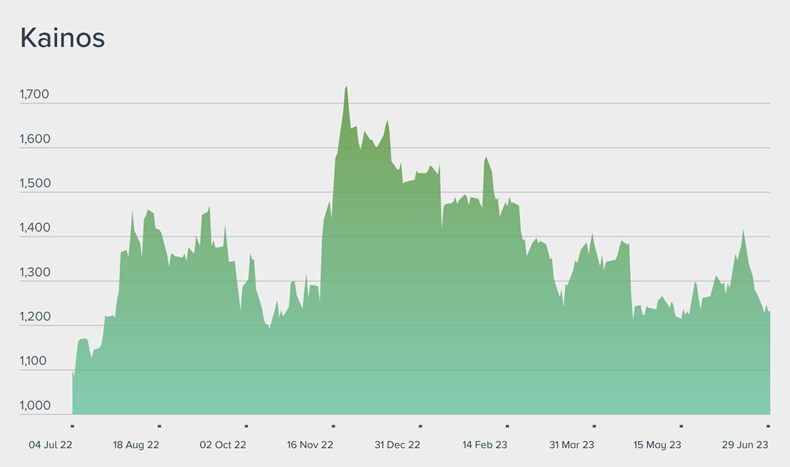The height and width of the screenshot is (467, 790).
Task: Click the 15 May 23 date label
Action: point(658,445)
